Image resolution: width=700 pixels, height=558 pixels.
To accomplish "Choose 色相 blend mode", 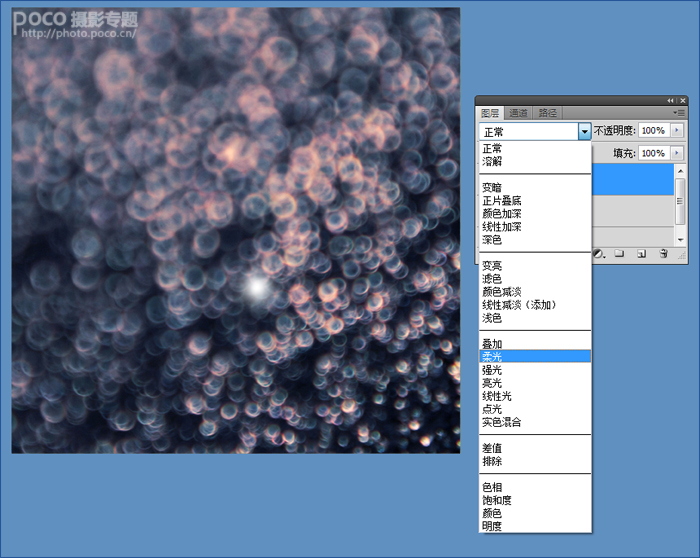I will (535, 487).
